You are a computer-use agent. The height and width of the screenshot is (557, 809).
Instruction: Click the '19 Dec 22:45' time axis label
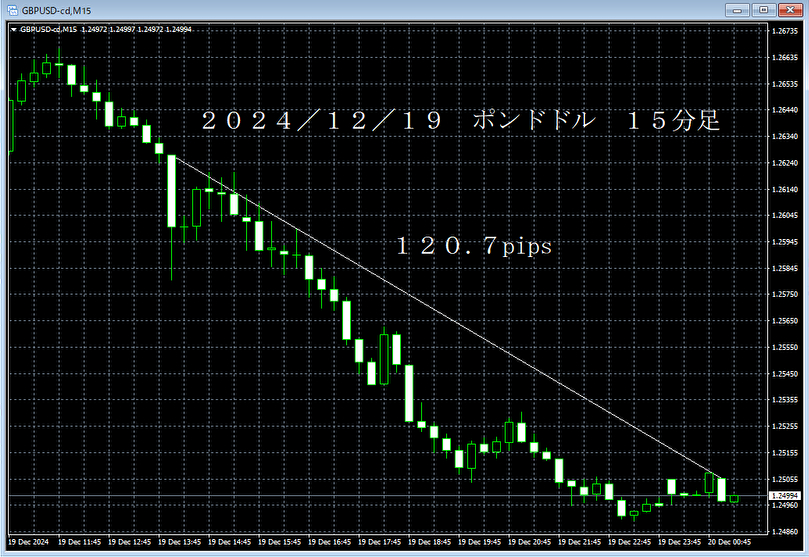pyautogui.click(x=629, y=542)
